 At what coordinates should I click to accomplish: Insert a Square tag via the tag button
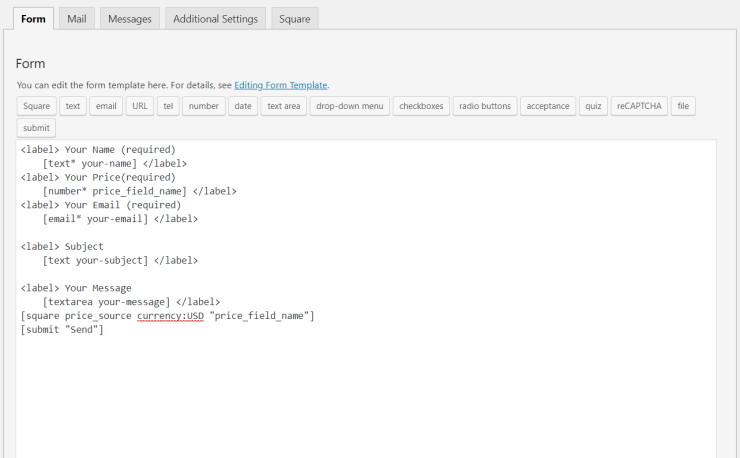[x=36, y=106]
